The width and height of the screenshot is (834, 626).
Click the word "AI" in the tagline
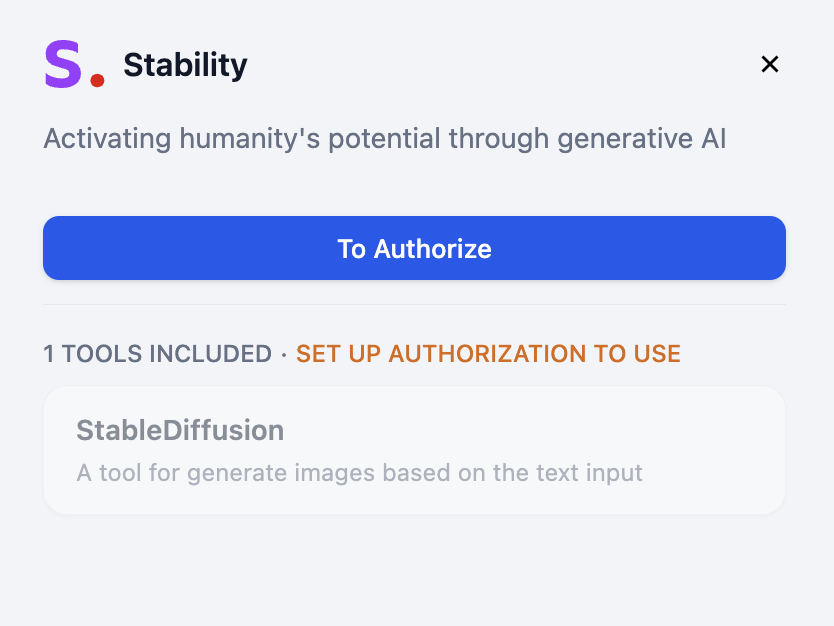coord(712,139)
